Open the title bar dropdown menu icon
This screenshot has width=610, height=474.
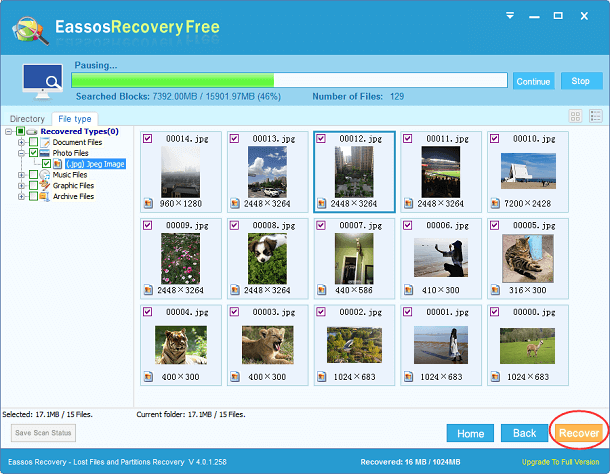coord(510,15)
